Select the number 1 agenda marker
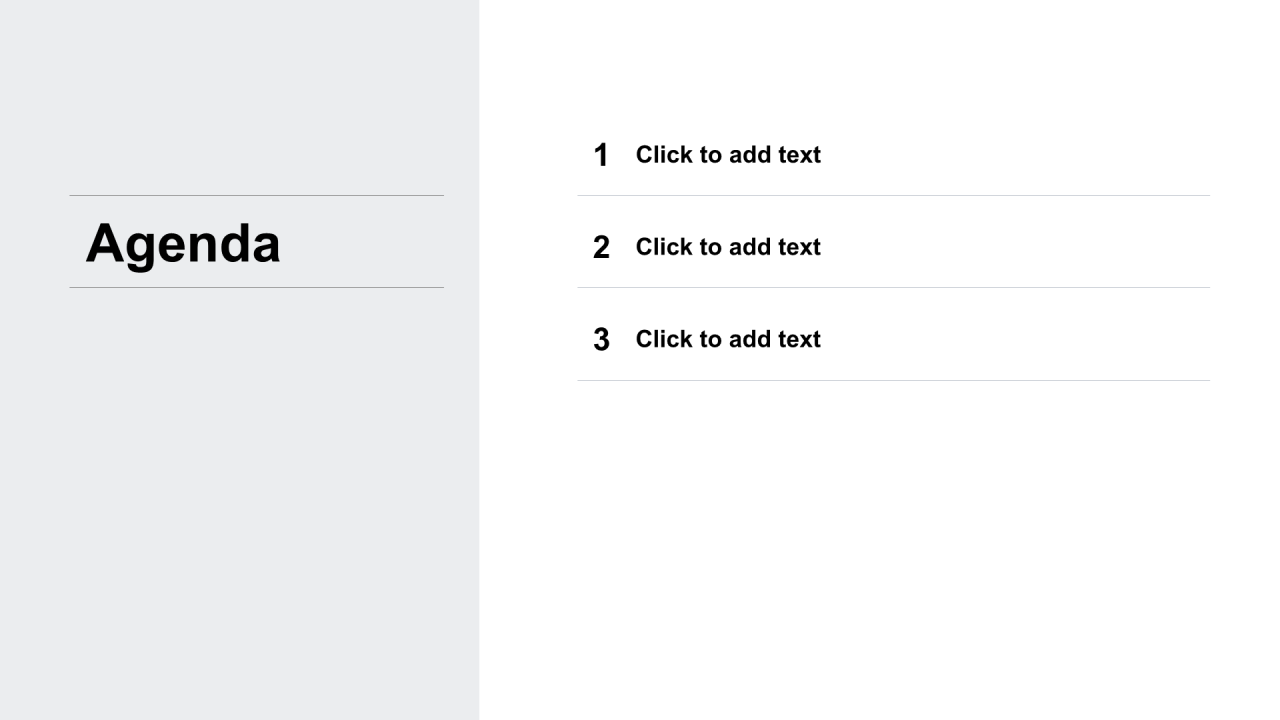 pyautogui.click(x=601, y=155)
